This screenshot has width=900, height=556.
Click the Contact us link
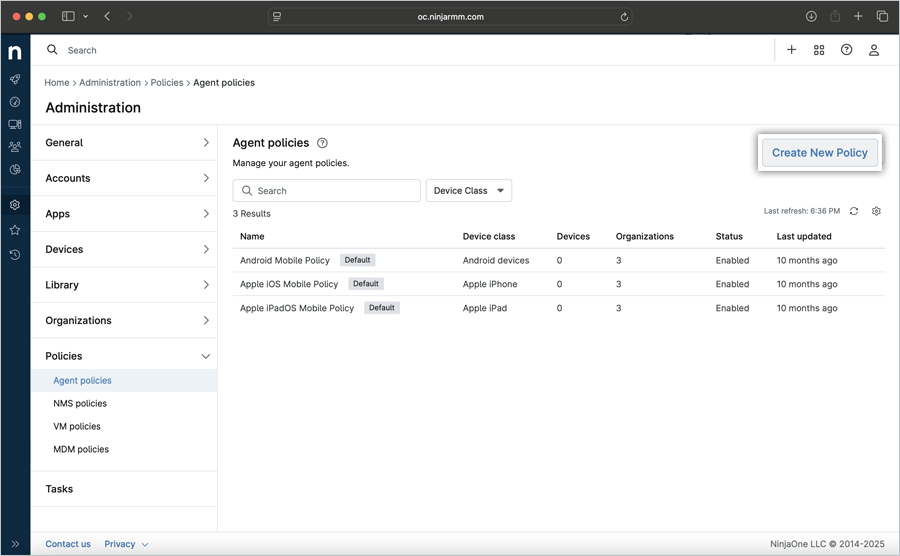point(68,544)
